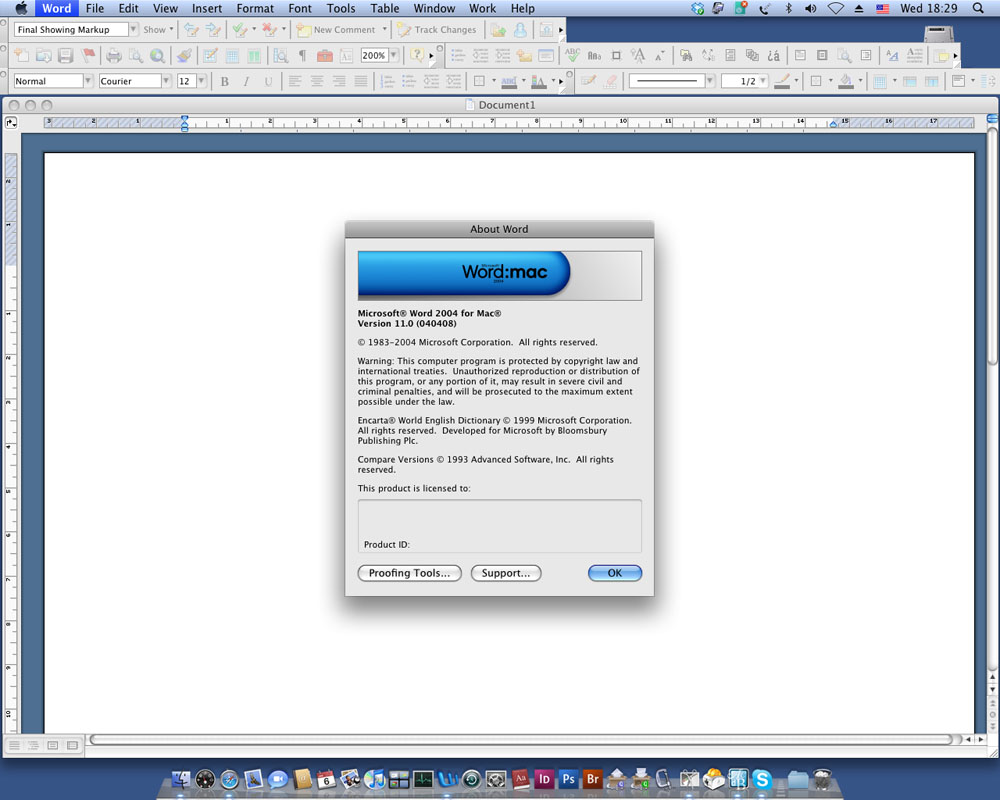
Task: Open the 200% zoom dropdown
Action: [x=393, y=56]
